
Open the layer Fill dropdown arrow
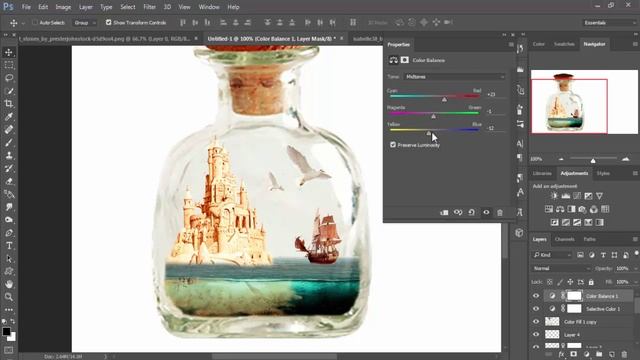[636, 282]
